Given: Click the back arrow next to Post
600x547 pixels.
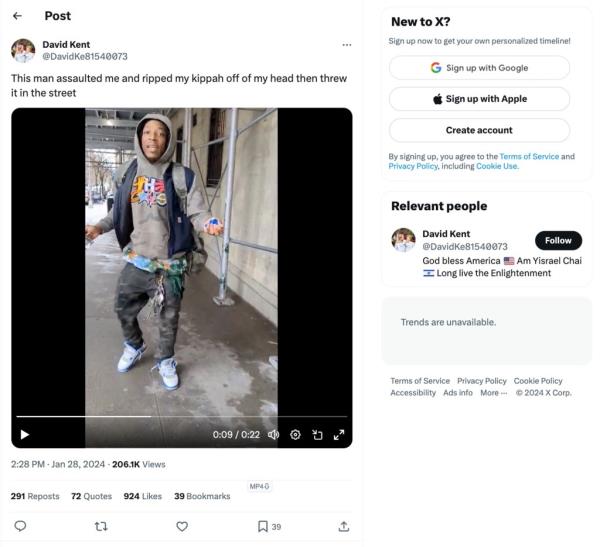Looking at the screenshot, I should pos(18,16).
